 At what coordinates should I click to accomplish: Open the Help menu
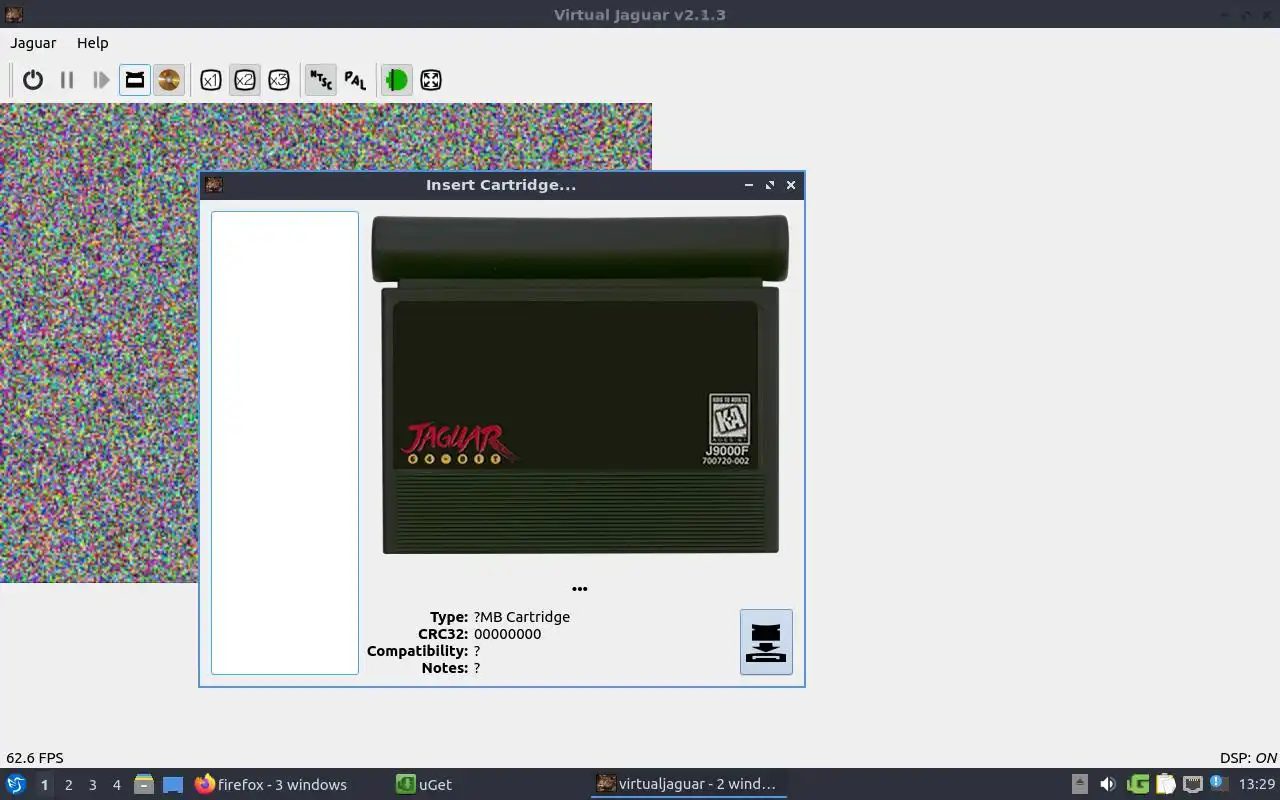tap(93, 43)
